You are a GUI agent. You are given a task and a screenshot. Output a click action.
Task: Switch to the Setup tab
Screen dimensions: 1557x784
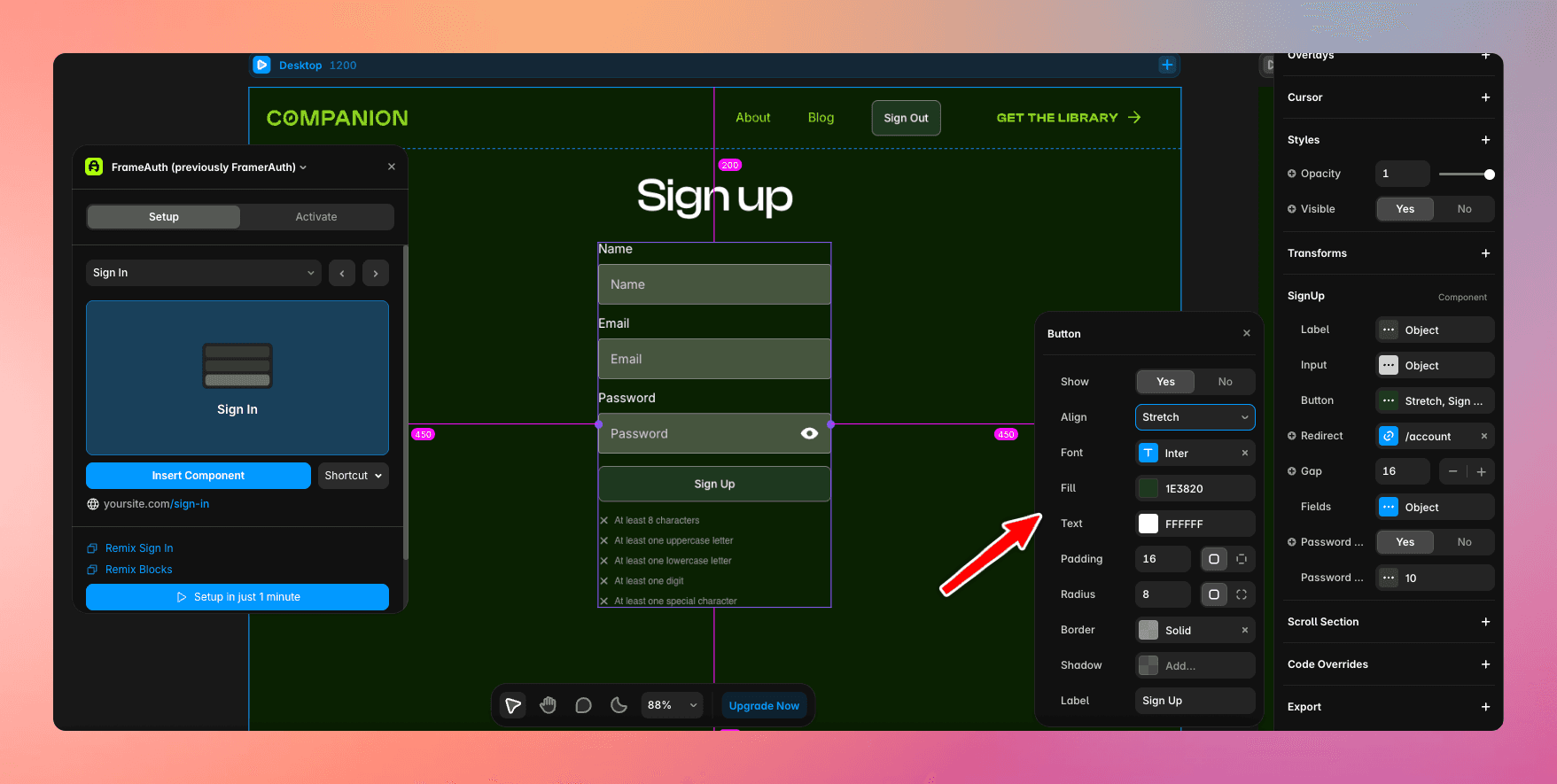pos(164,217)
